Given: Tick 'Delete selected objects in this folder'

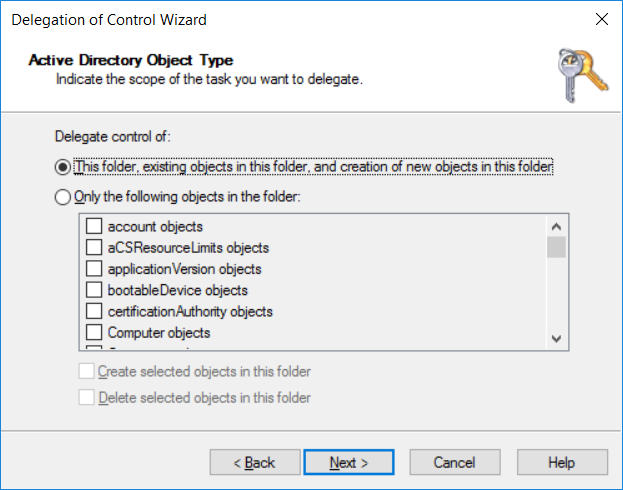Looking at the screenshot, I should (86, 397).
